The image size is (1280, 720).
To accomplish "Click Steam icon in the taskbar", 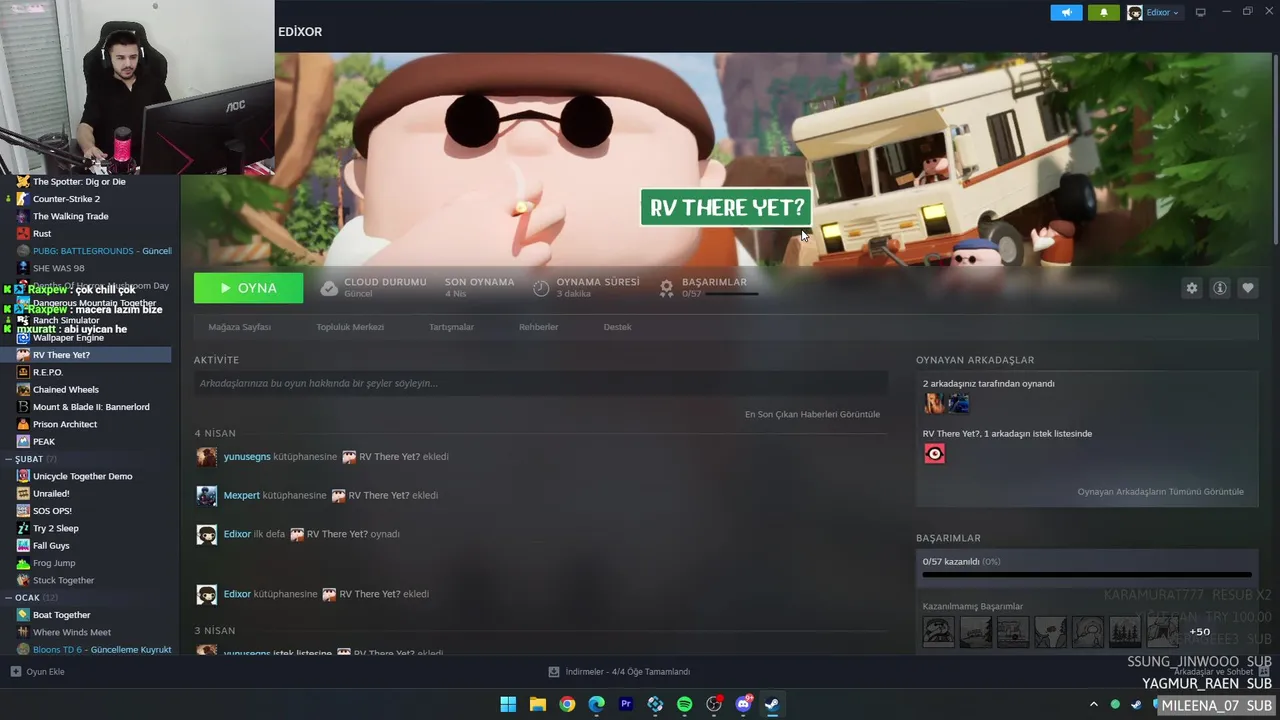I will coord(772,704).
